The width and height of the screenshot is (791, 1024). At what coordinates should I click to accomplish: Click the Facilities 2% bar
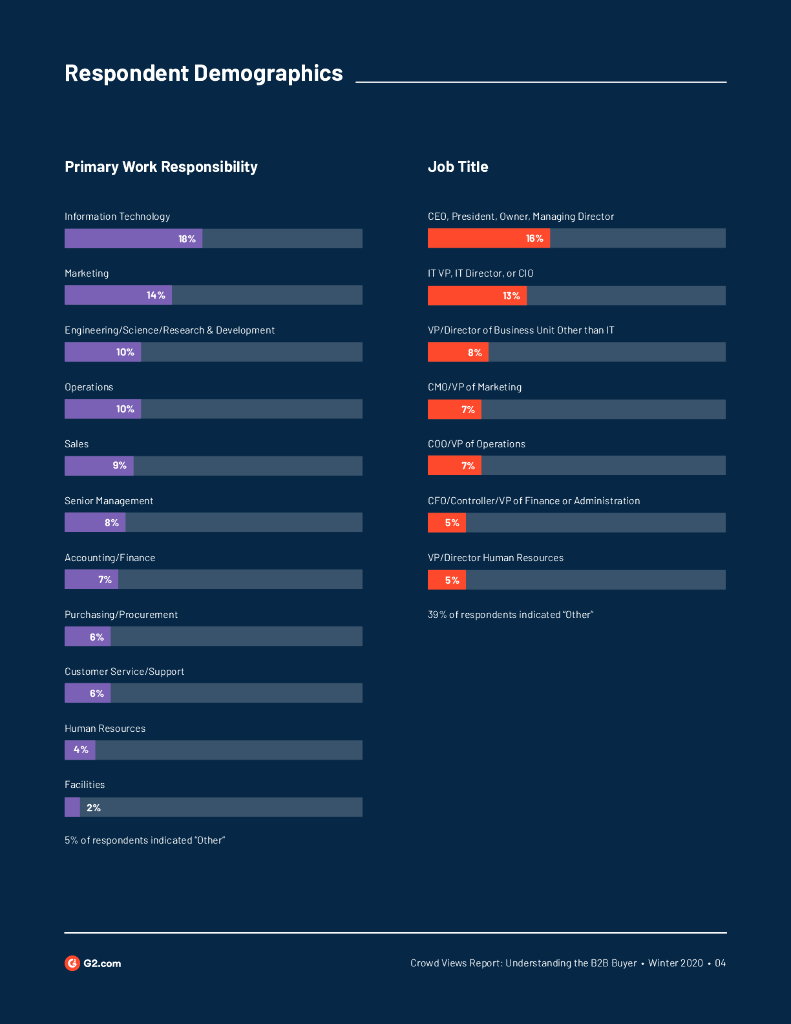click(x=73, y=807)
